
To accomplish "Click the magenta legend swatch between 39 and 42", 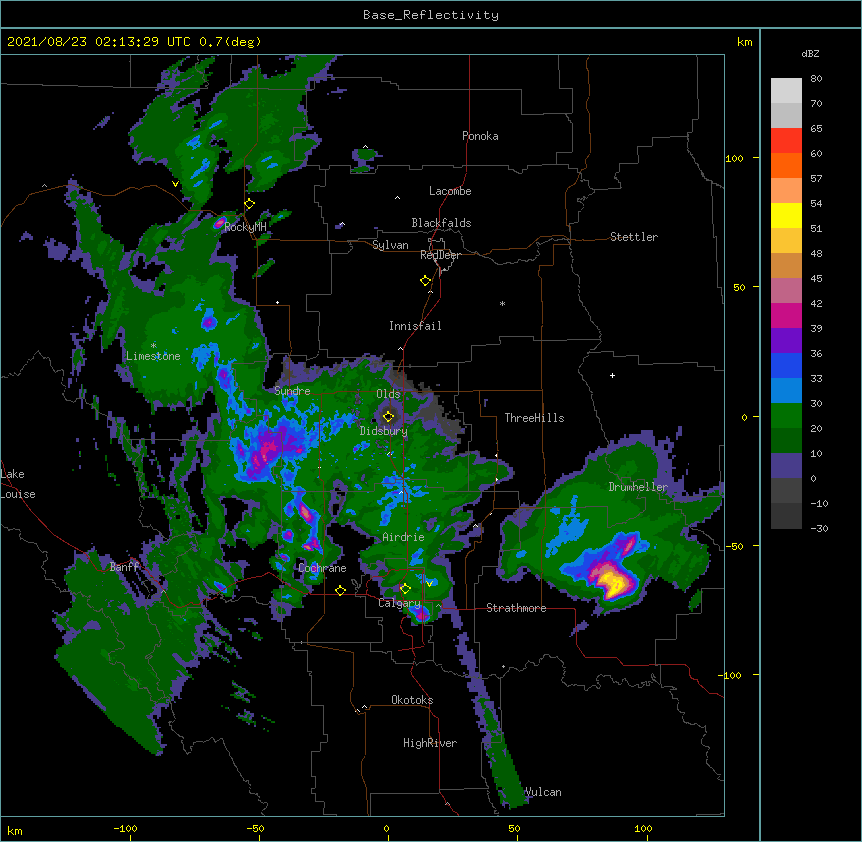I will coord(786,316).
